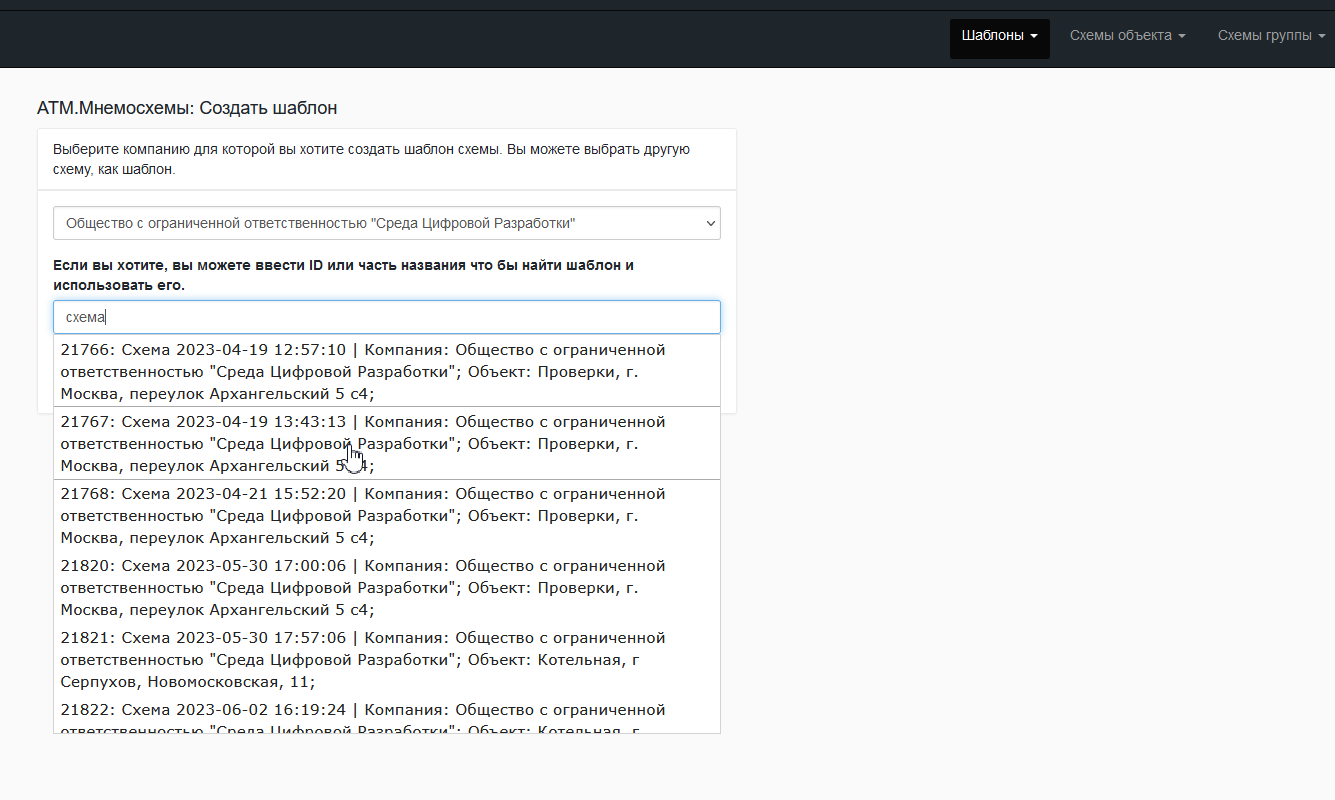The image size is (1335, 800).
Task: Click the caret arrow beside Шаблоны
Action: click(1034, 37)
